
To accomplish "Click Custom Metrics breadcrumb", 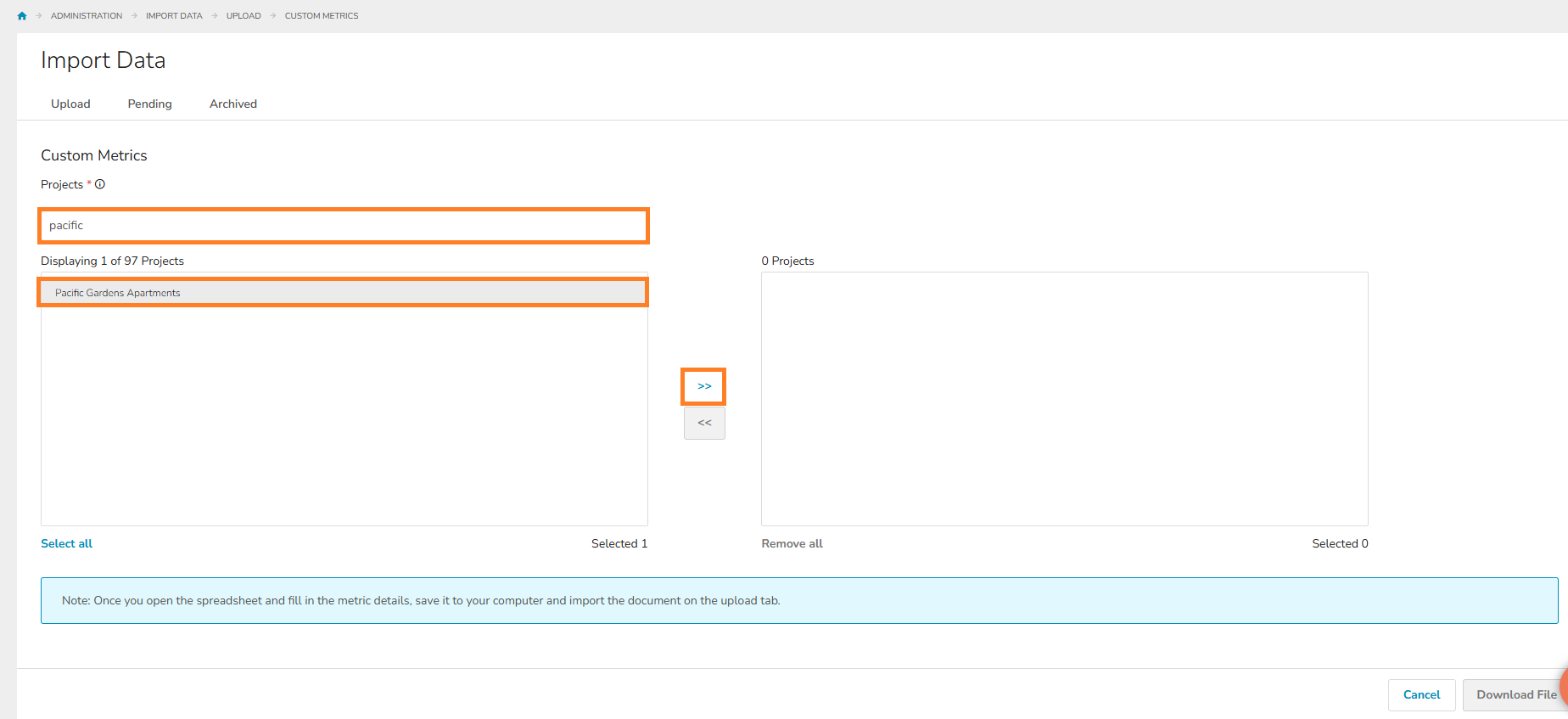I will click(322, 16).
